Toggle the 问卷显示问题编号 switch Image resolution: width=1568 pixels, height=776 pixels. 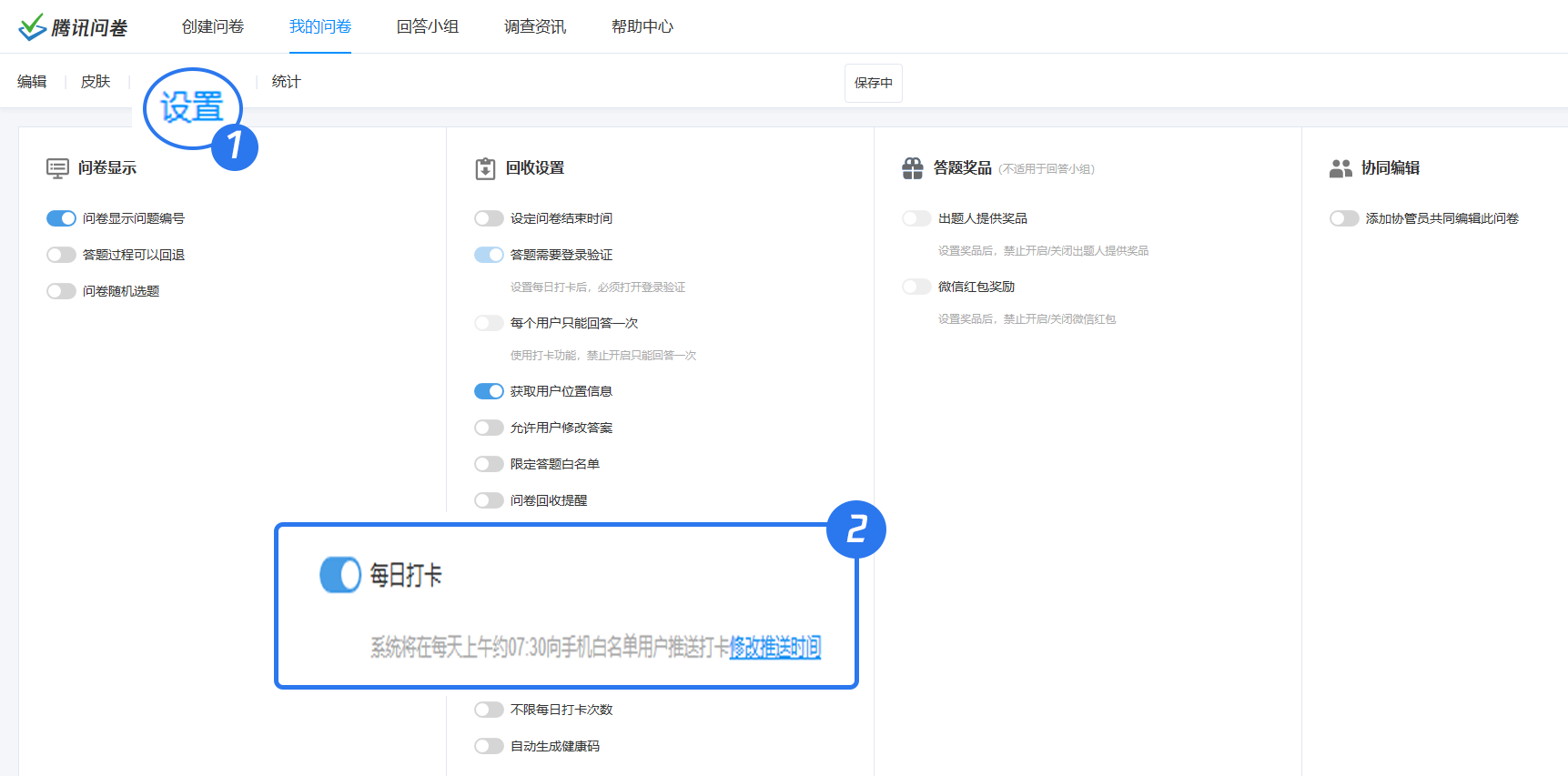coord(61,218)
